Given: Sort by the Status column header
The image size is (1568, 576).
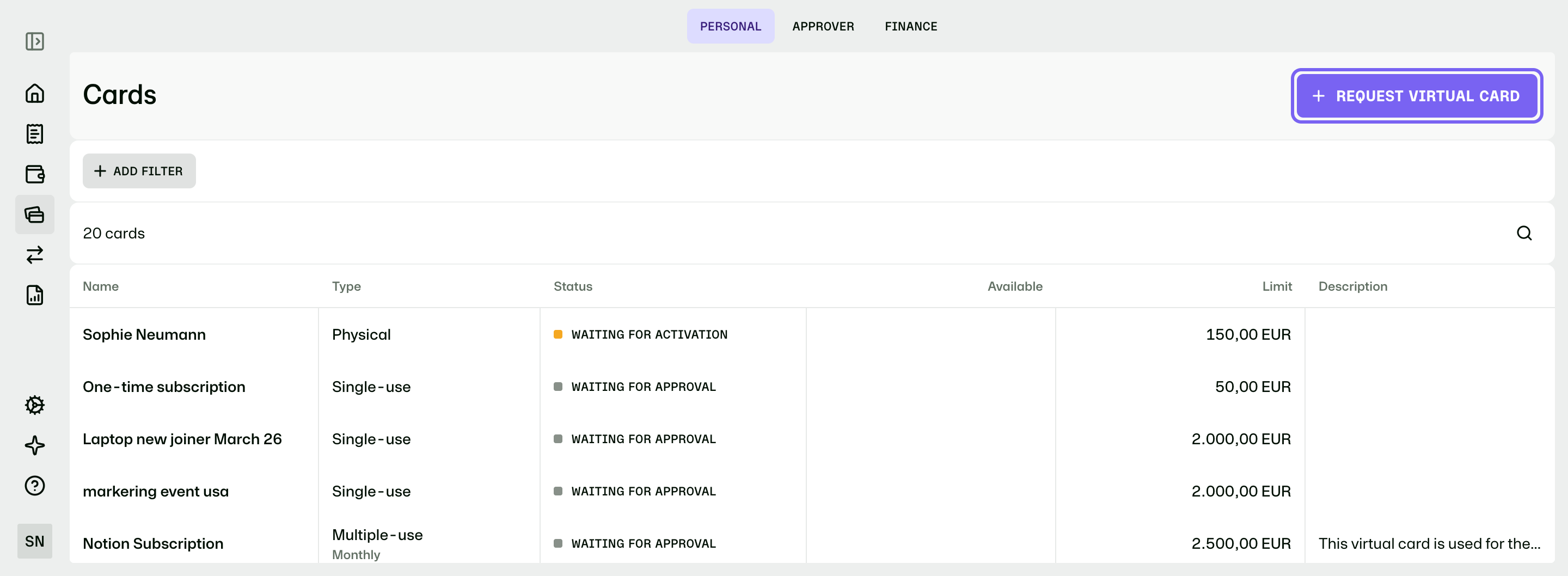Looking at the screenshot, I should [573, 286].
